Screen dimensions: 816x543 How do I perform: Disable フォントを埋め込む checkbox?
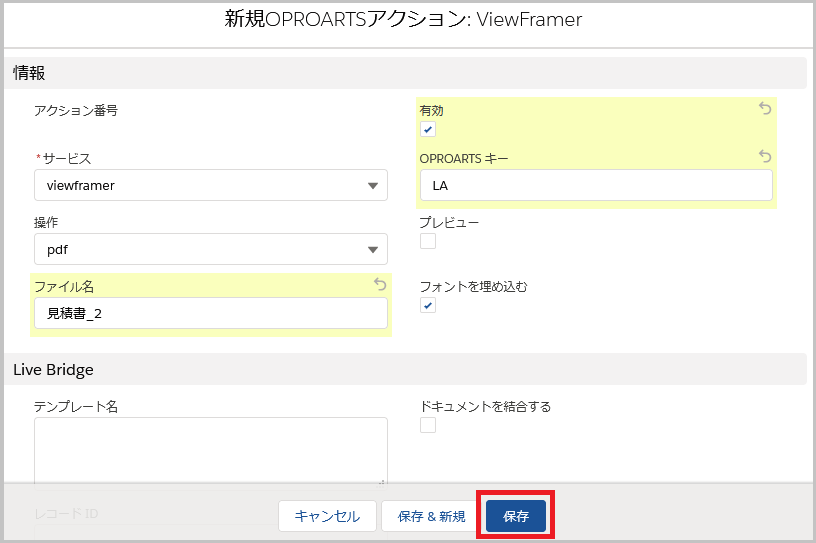click(x=428, y=305)
